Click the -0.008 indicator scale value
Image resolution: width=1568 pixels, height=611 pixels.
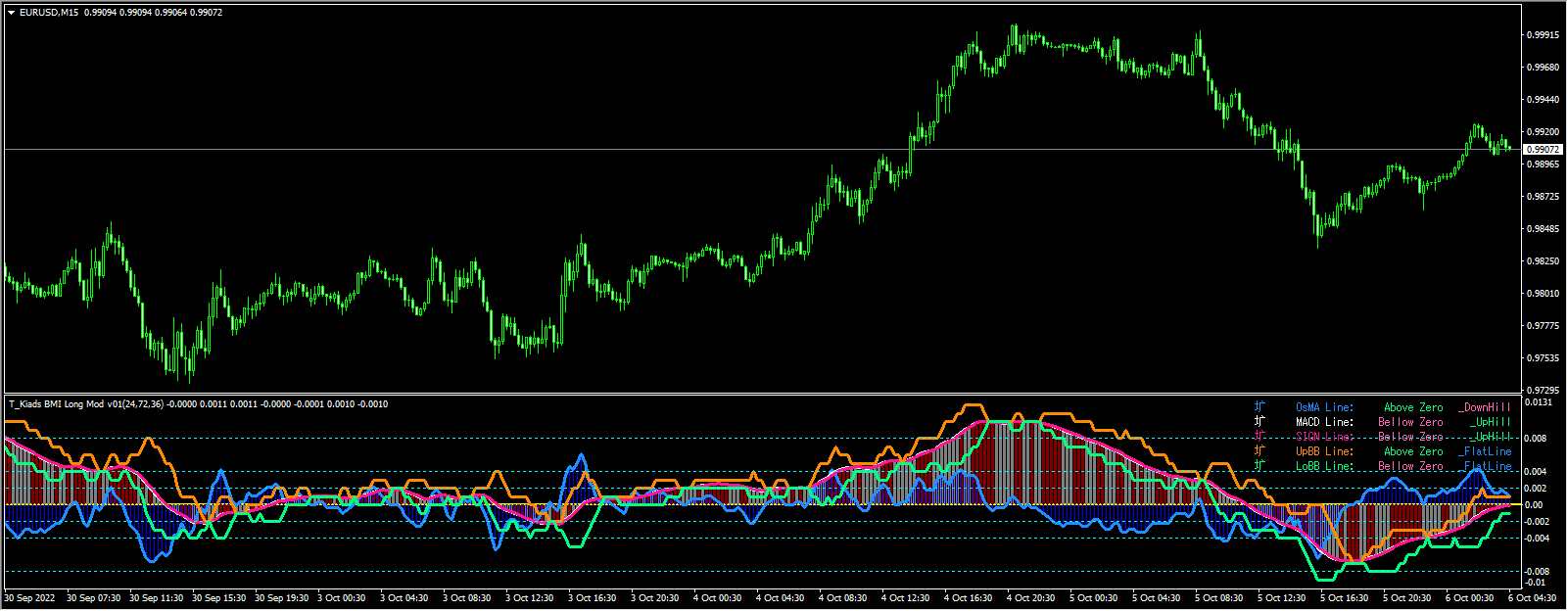click(x=1537, y=571)
